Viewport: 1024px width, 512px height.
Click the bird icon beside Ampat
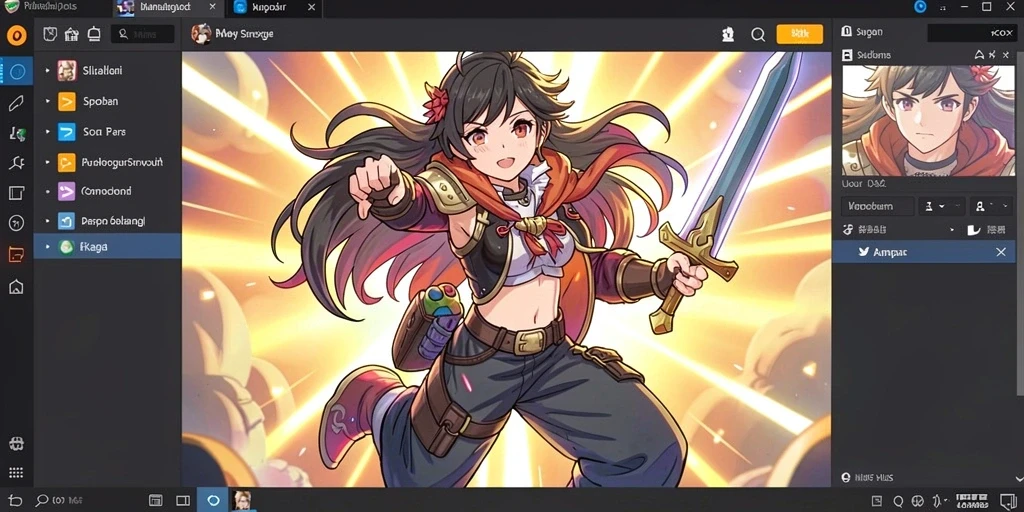863,251
